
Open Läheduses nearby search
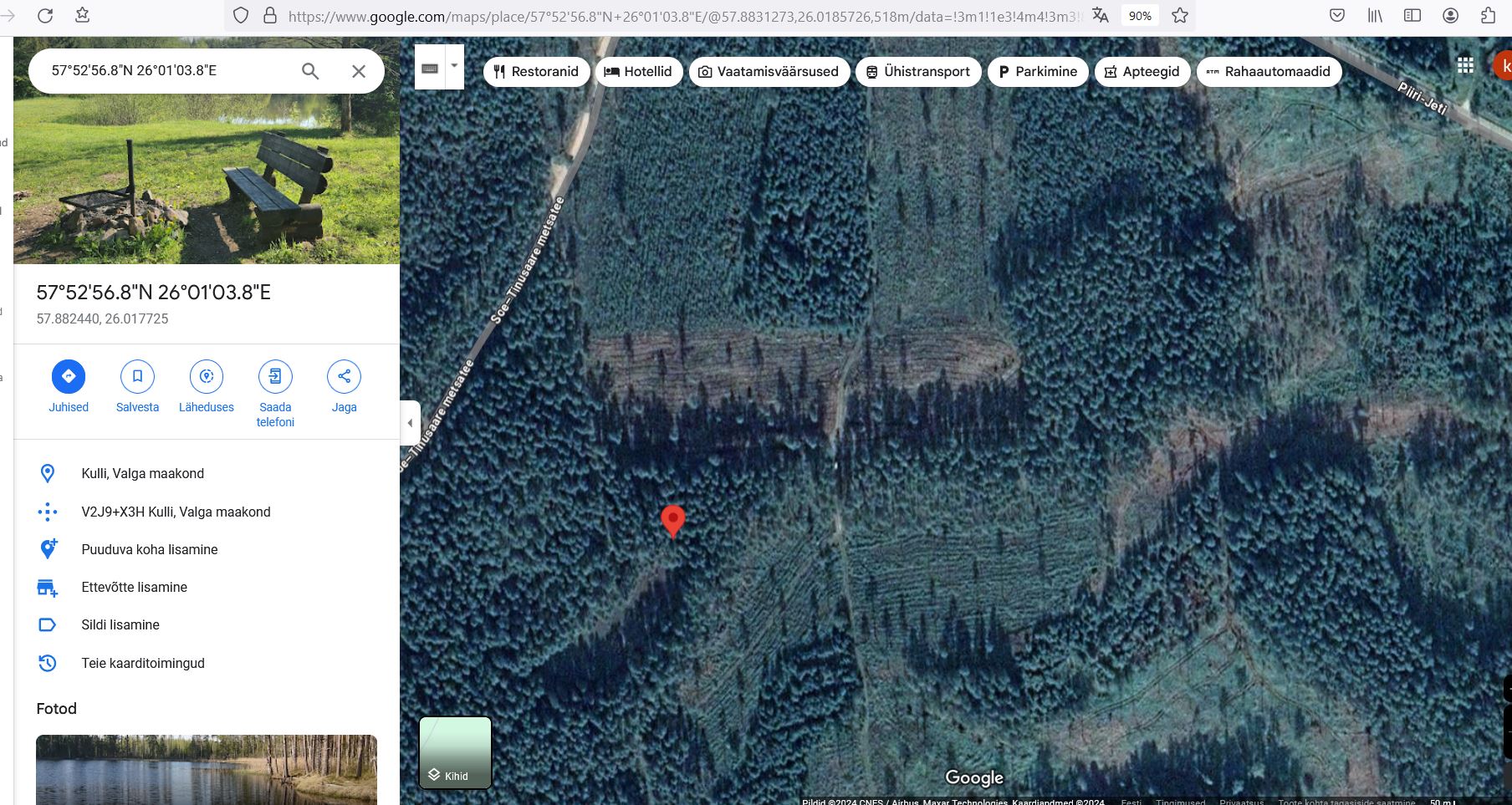coord(207,376)
